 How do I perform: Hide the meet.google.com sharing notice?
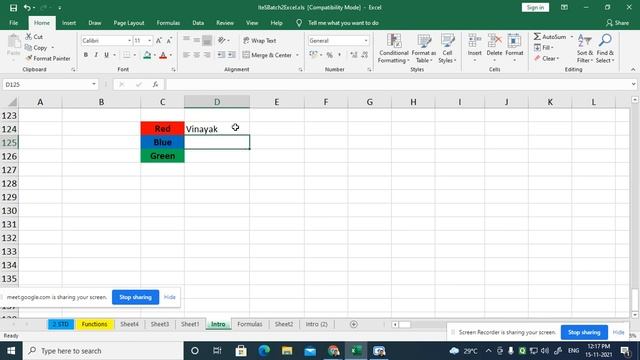(170, 297)
